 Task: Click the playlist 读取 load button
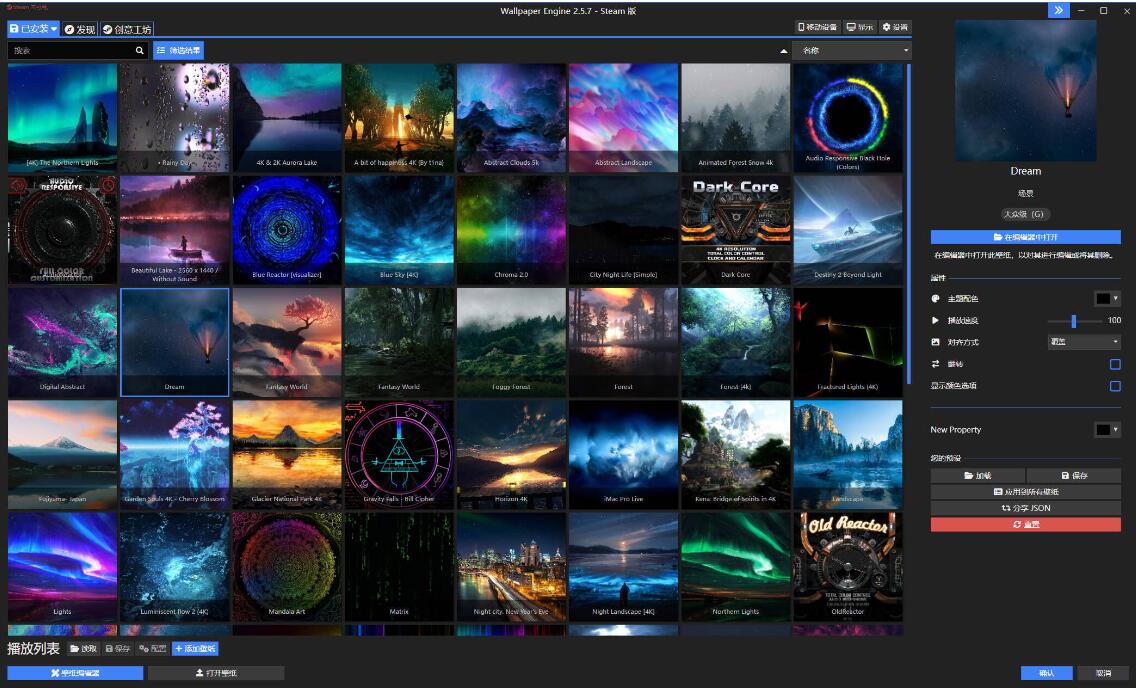83,648
